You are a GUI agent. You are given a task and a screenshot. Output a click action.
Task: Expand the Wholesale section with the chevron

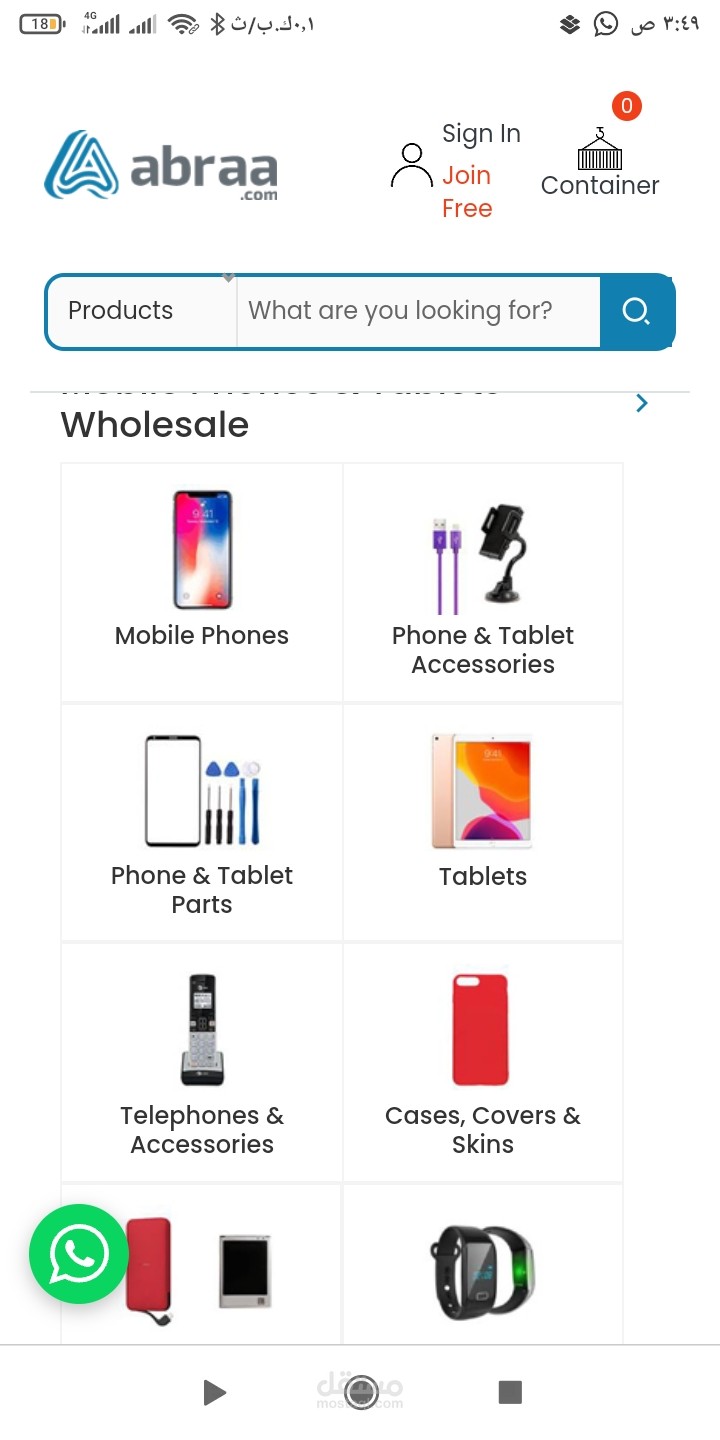(x=641, y=403)
